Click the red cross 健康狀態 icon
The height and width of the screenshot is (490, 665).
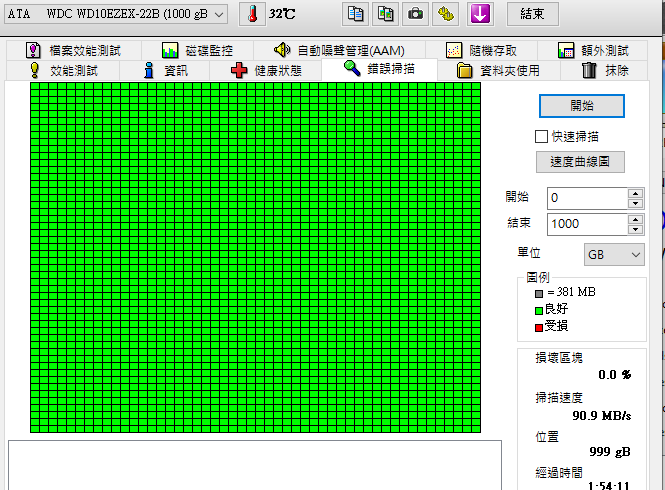tap(239, 70)
